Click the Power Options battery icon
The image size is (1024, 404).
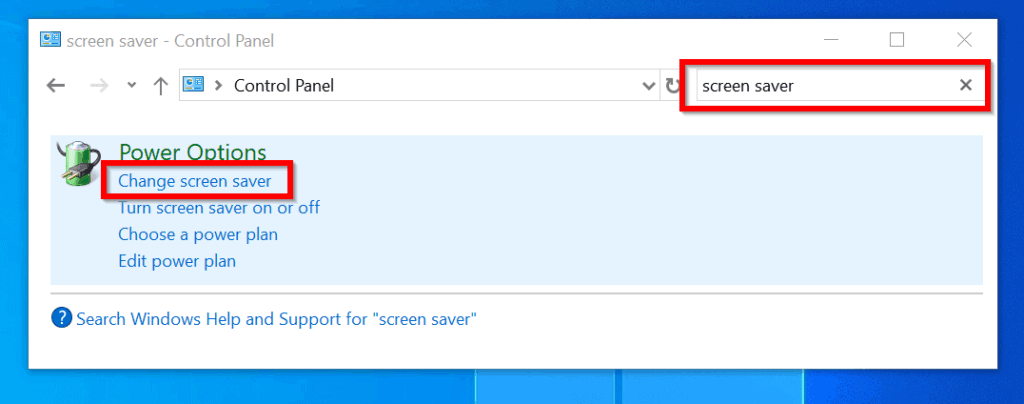click(79, 164)
